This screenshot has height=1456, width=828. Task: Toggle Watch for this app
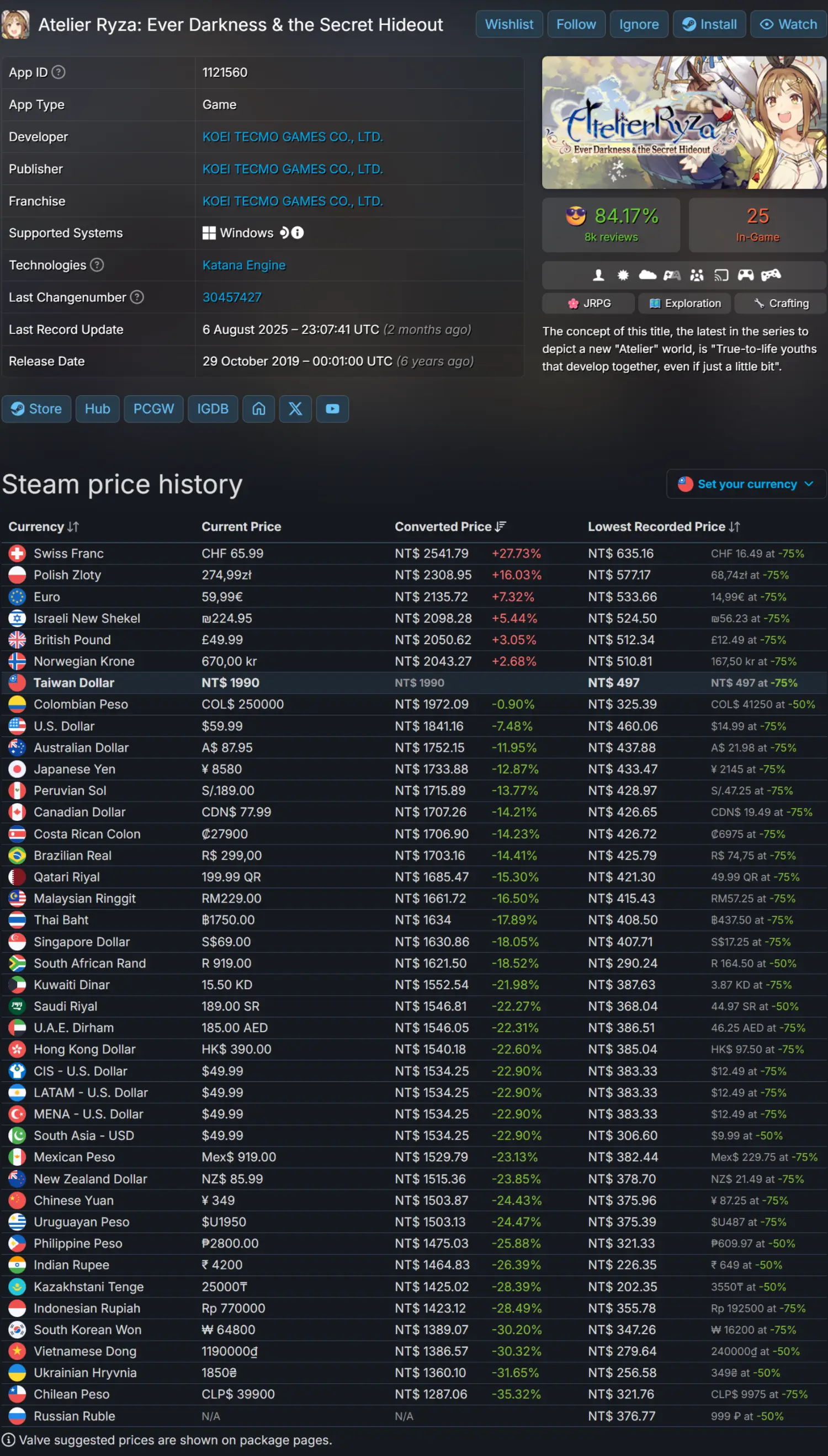(788, 24)
